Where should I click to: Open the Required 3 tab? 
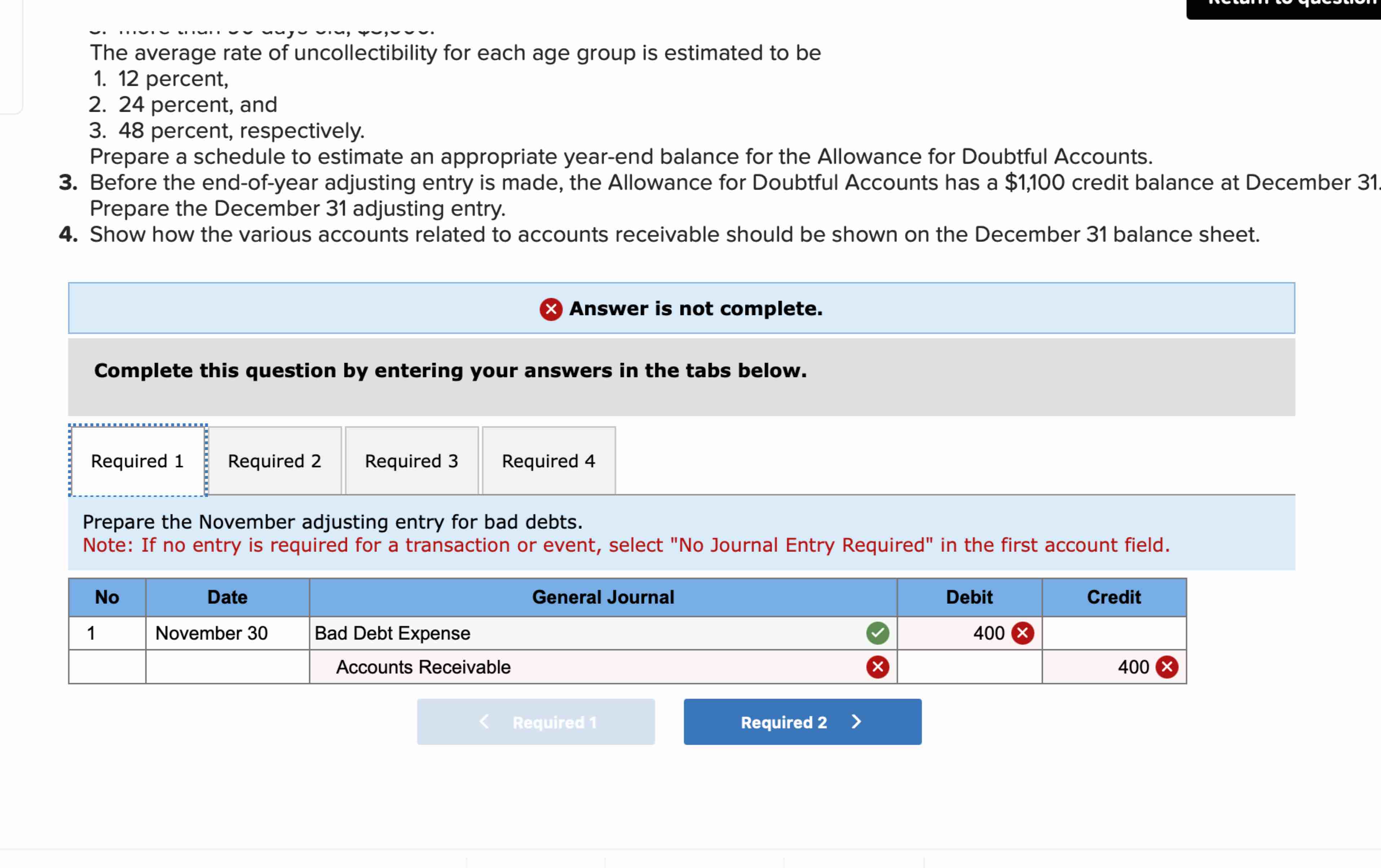pyautogui.click(x=411, y=461)
